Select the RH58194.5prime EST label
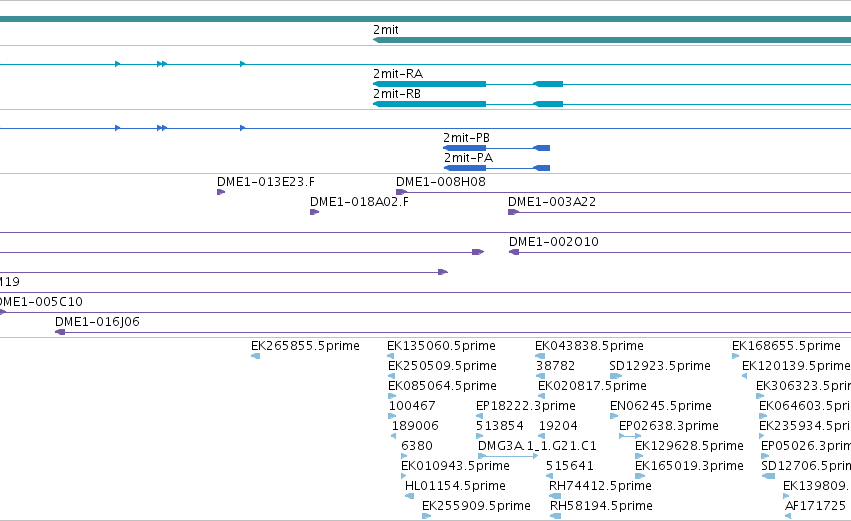Viewport: 851px width, 521px height. click(601, 506)
